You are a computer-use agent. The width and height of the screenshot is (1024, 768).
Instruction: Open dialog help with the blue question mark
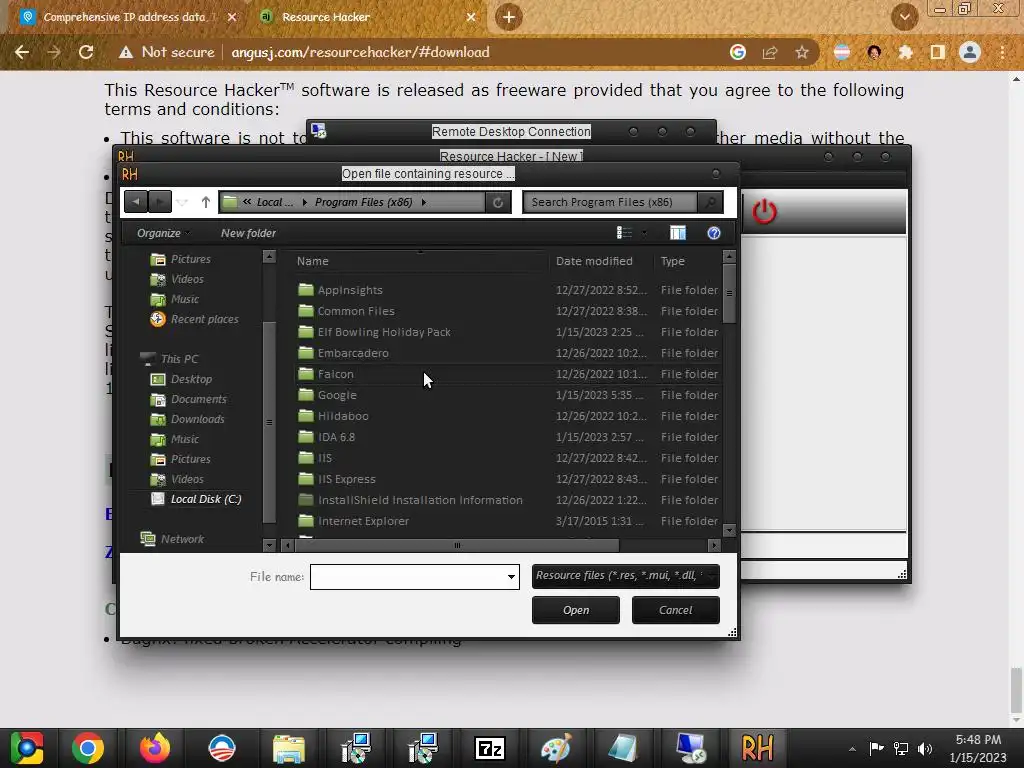point(714,232)
